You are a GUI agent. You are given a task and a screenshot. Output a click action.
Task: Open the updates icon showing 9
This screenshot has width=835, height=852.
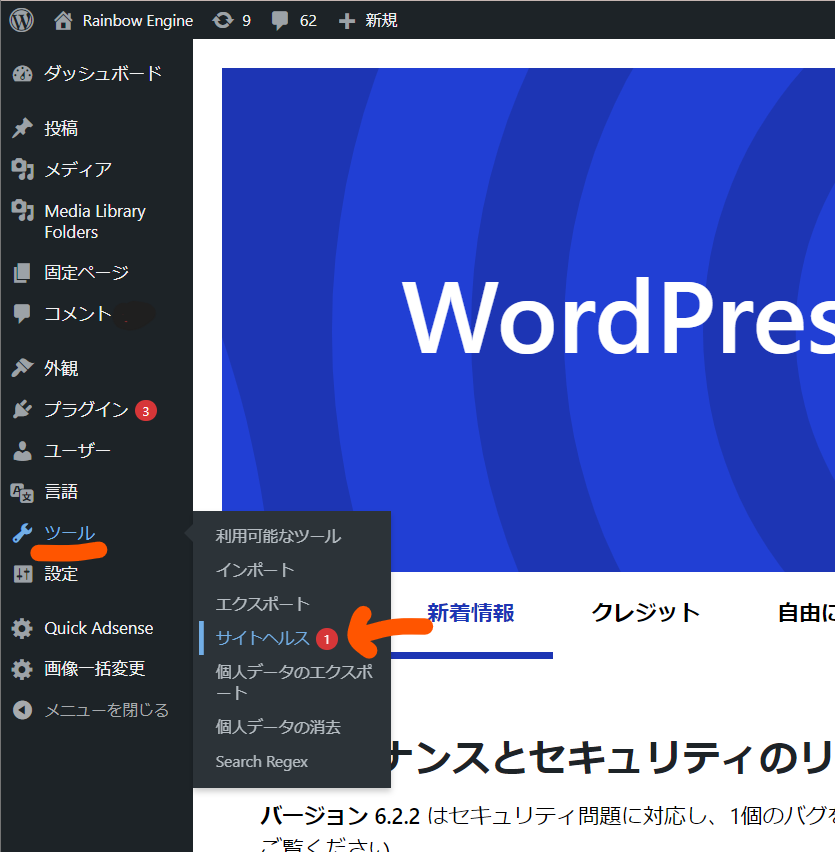223,20
